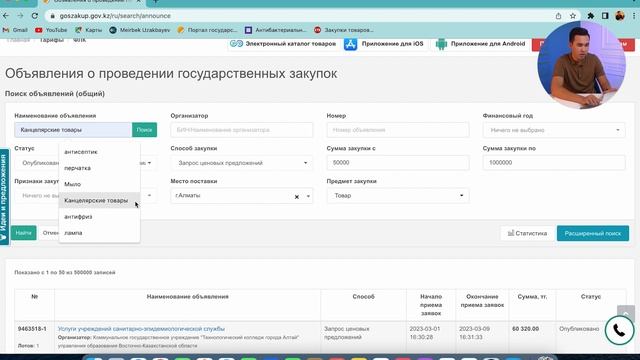Click announcement number 9463518-1
This screenshot has height=360, width=640.
click(x=32, y=329)
